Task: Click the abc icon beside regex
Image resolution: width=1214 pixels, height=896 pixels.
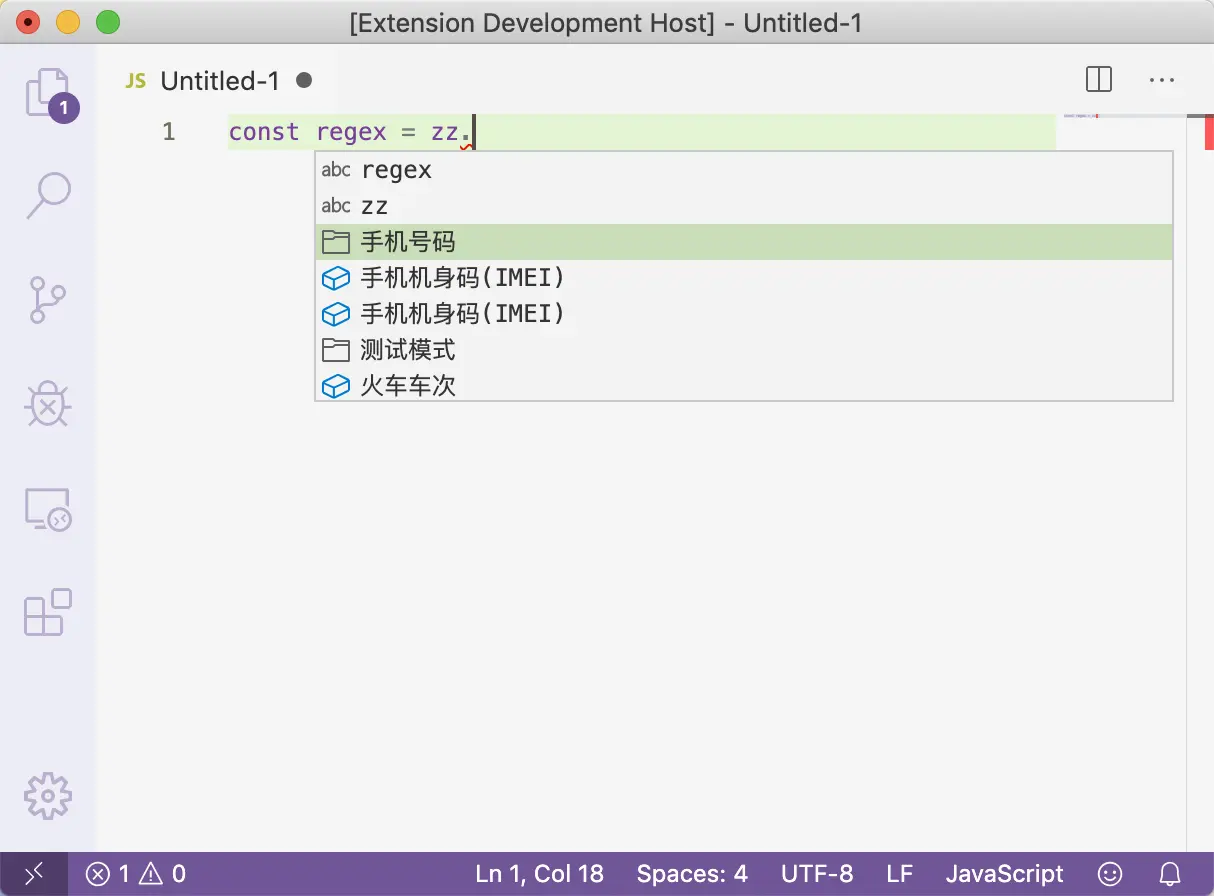Action: [336, 170]
